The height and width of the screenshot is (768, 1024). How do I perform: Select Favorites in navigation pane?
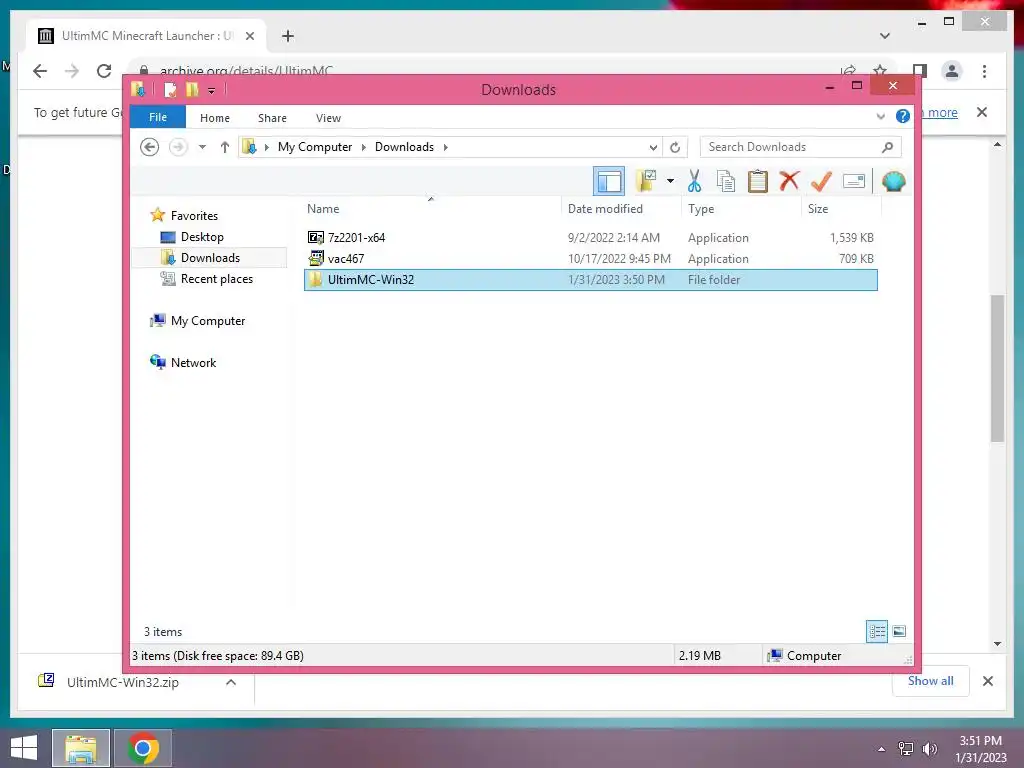pyautogui.click(x=194, y=216)
